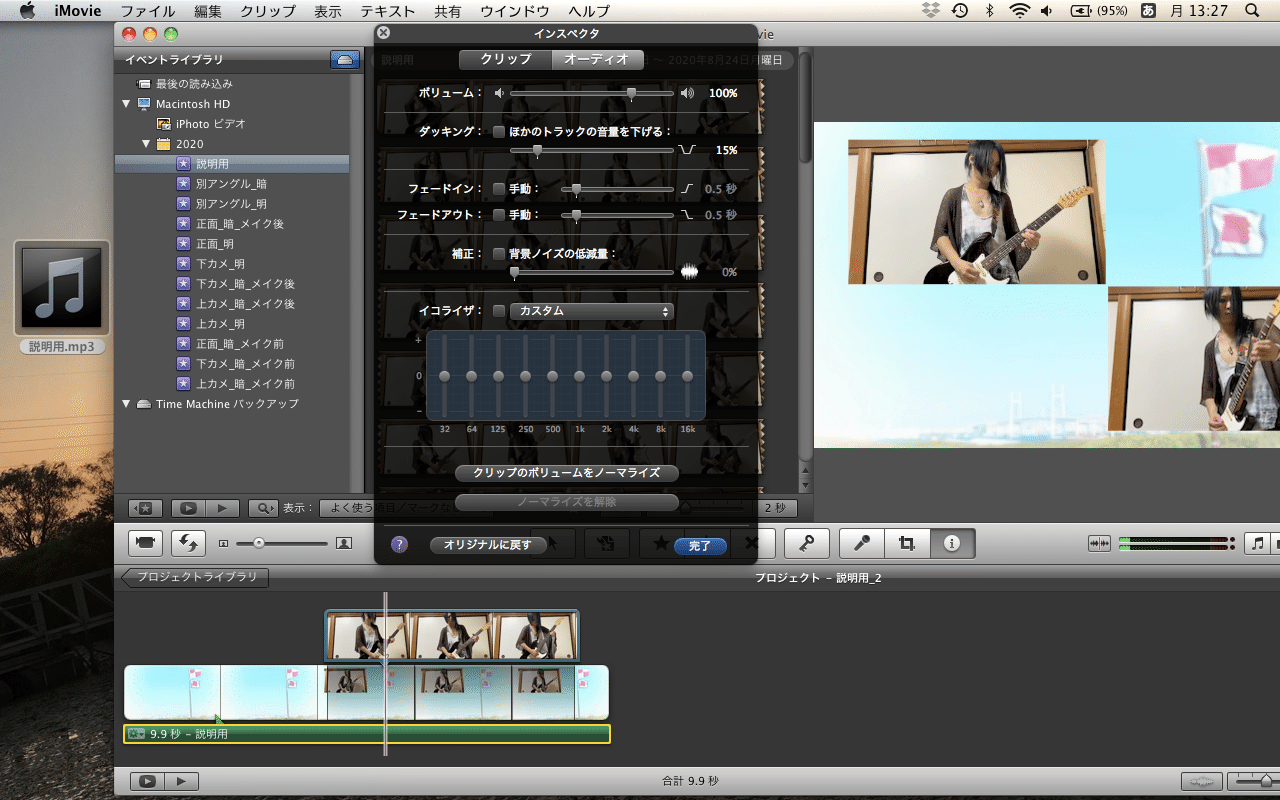
Task: Toggle audio waveform display in bottom bar
Action: tap(1201, 781)
